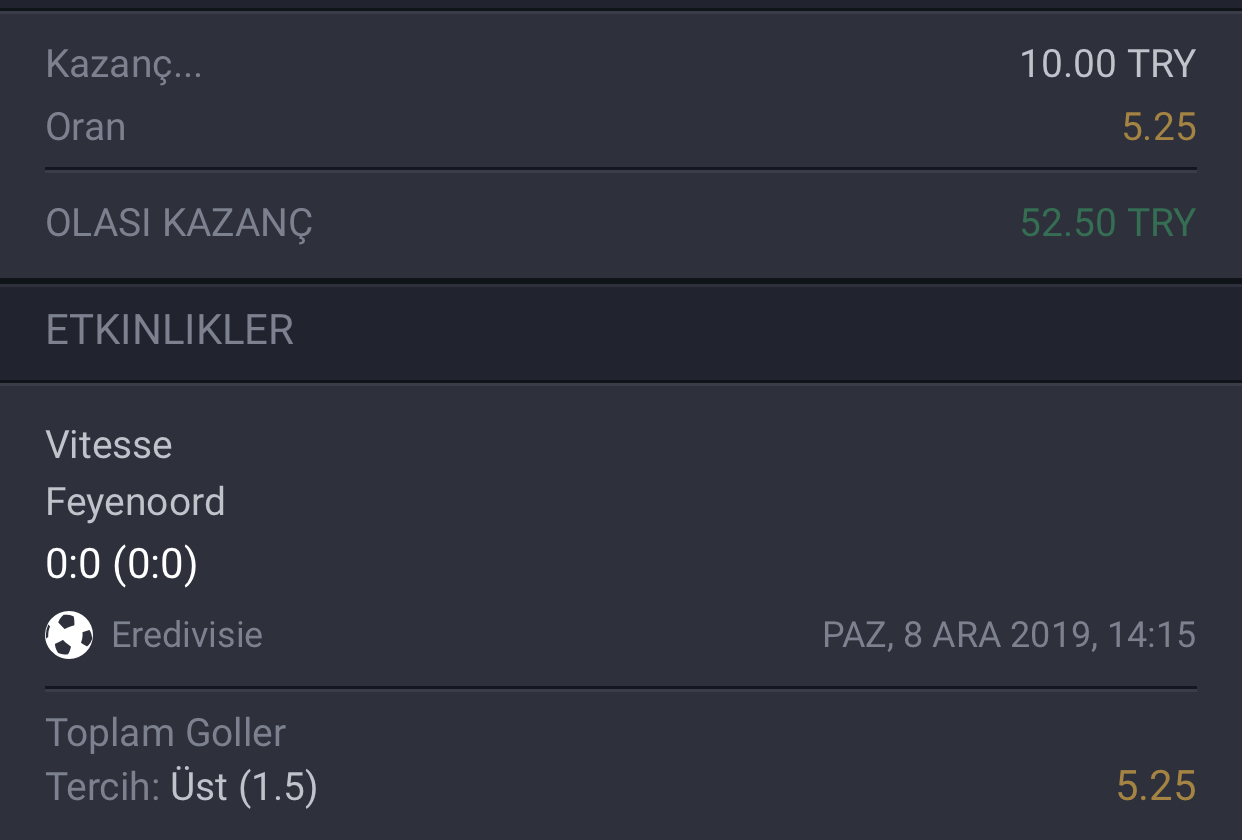Click the ETKINLIKLER section header

[x=170, y=331]
